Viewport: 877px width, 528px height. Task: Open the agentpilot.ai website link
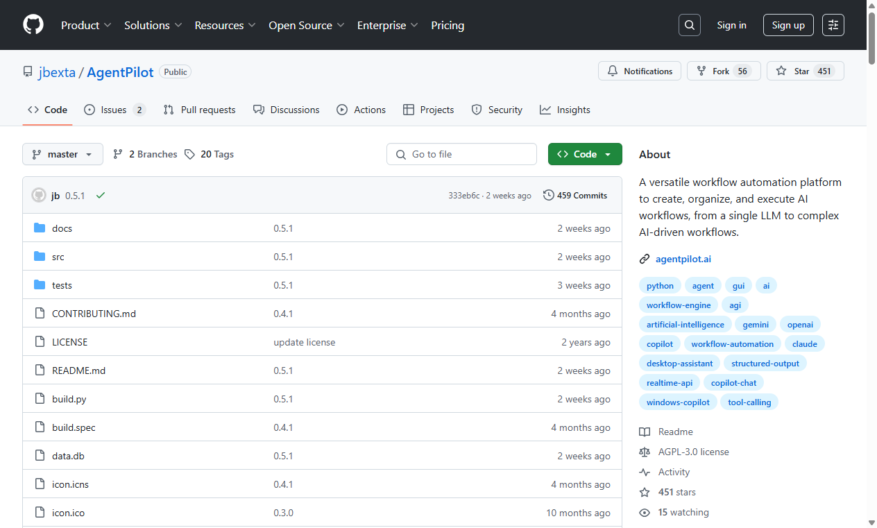[683, 259]
